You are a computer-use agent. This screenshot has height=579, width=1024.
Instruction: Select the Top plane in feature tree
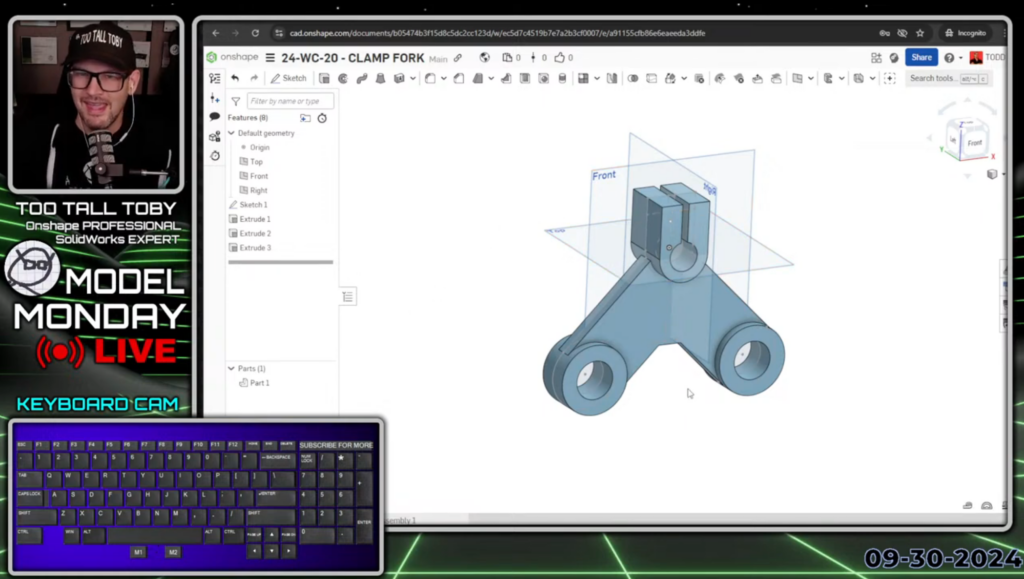tap(256, 162)
